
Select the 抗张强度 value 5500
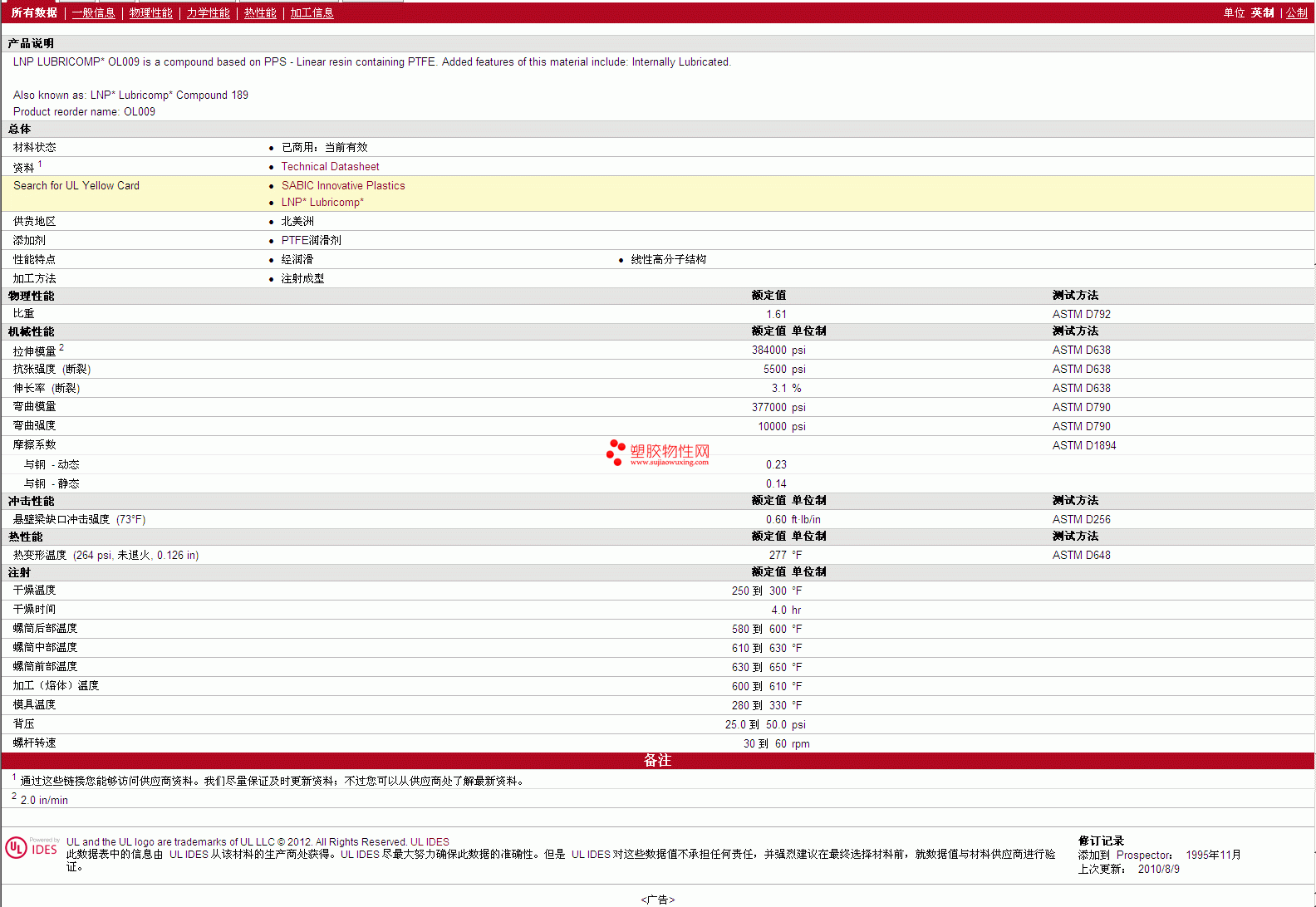coord(775,369)
